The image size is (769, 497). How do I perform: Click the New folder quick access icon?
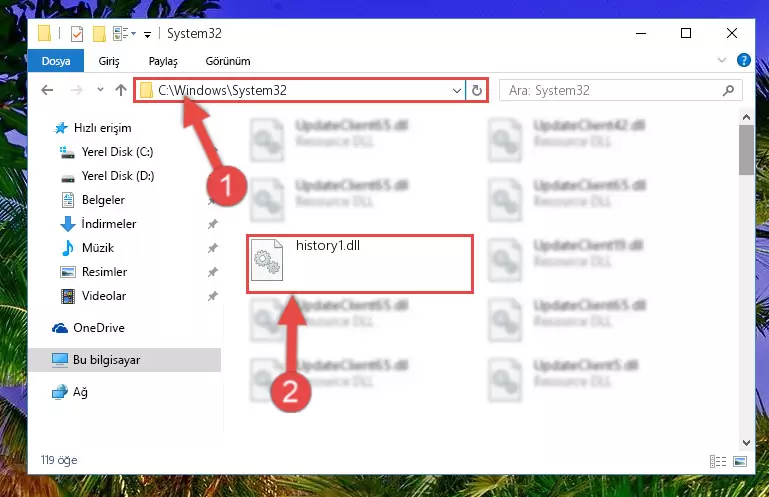(100, 34)
